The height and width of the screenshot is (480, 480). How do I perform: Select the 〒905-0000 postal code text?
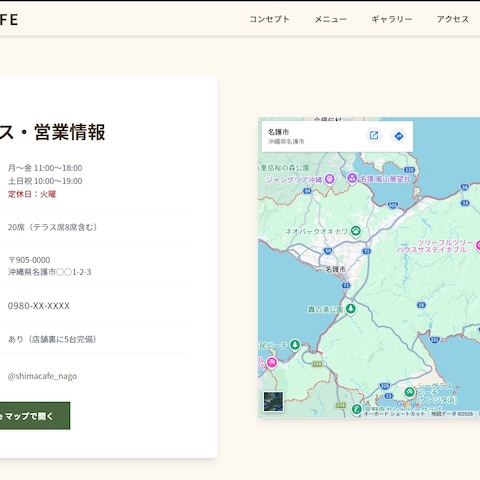[x=29, y=260]
